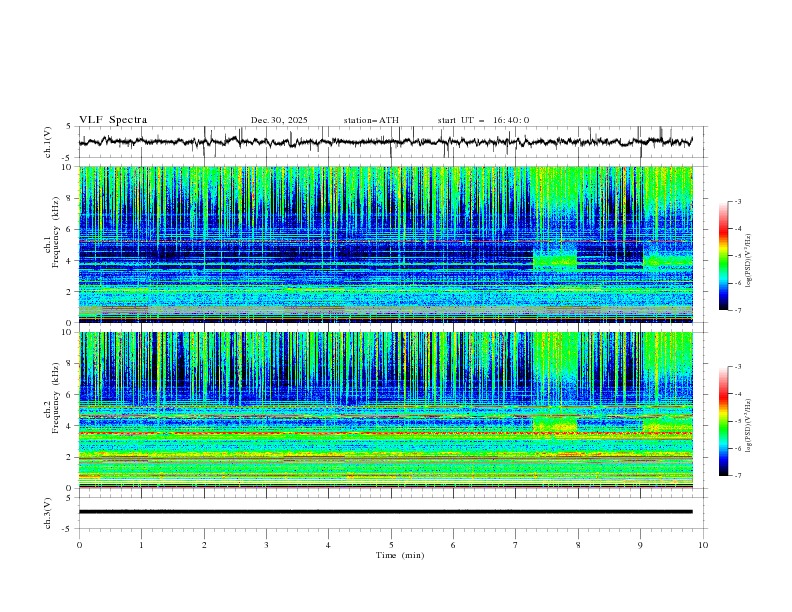
Task: Click the ch.3 flat voltage trace
Action: pyautogui.click(x=385, y=512)
